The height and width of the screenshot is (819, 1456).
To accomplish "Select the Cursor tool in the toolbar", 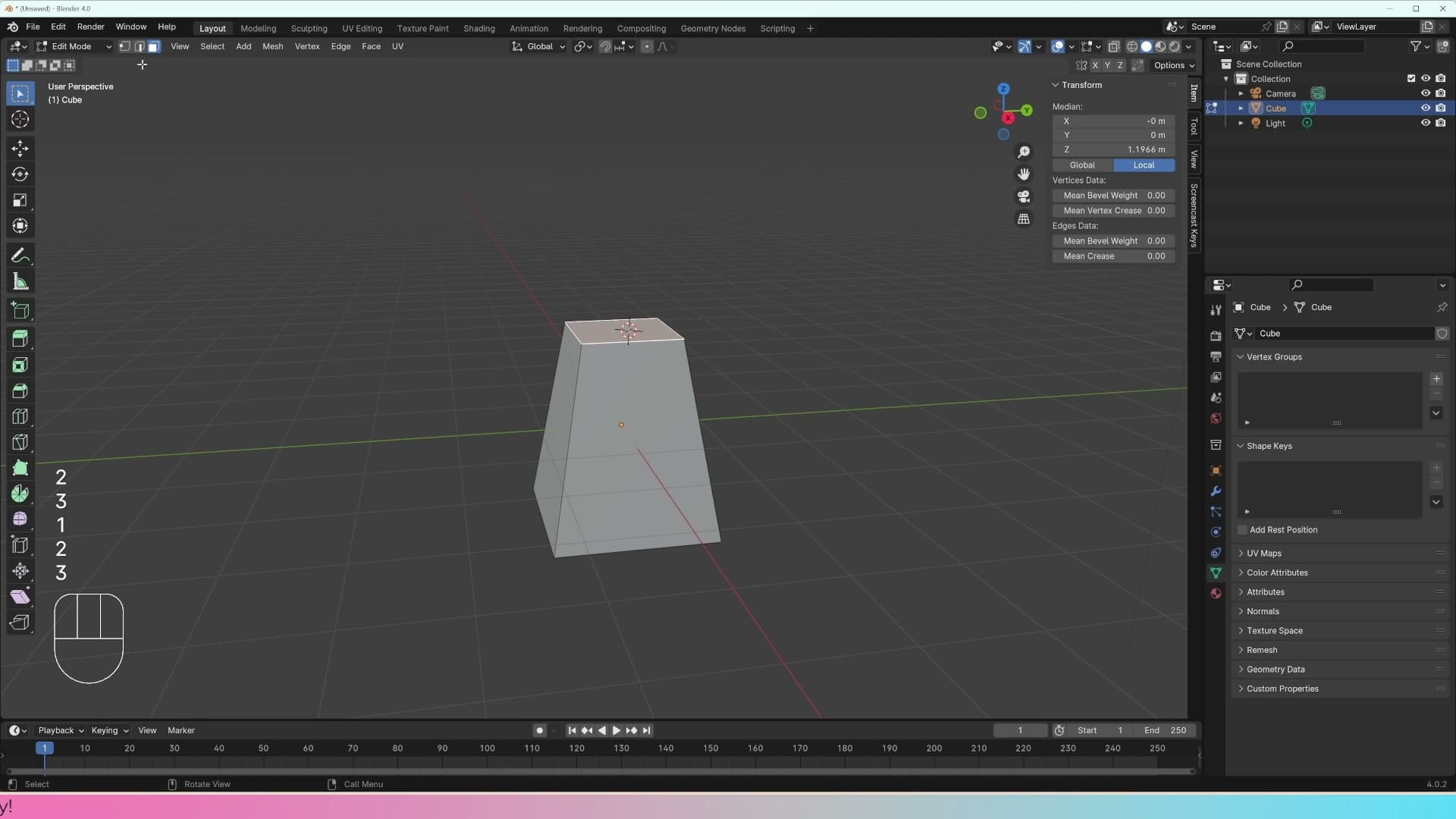I will (20, 120).
